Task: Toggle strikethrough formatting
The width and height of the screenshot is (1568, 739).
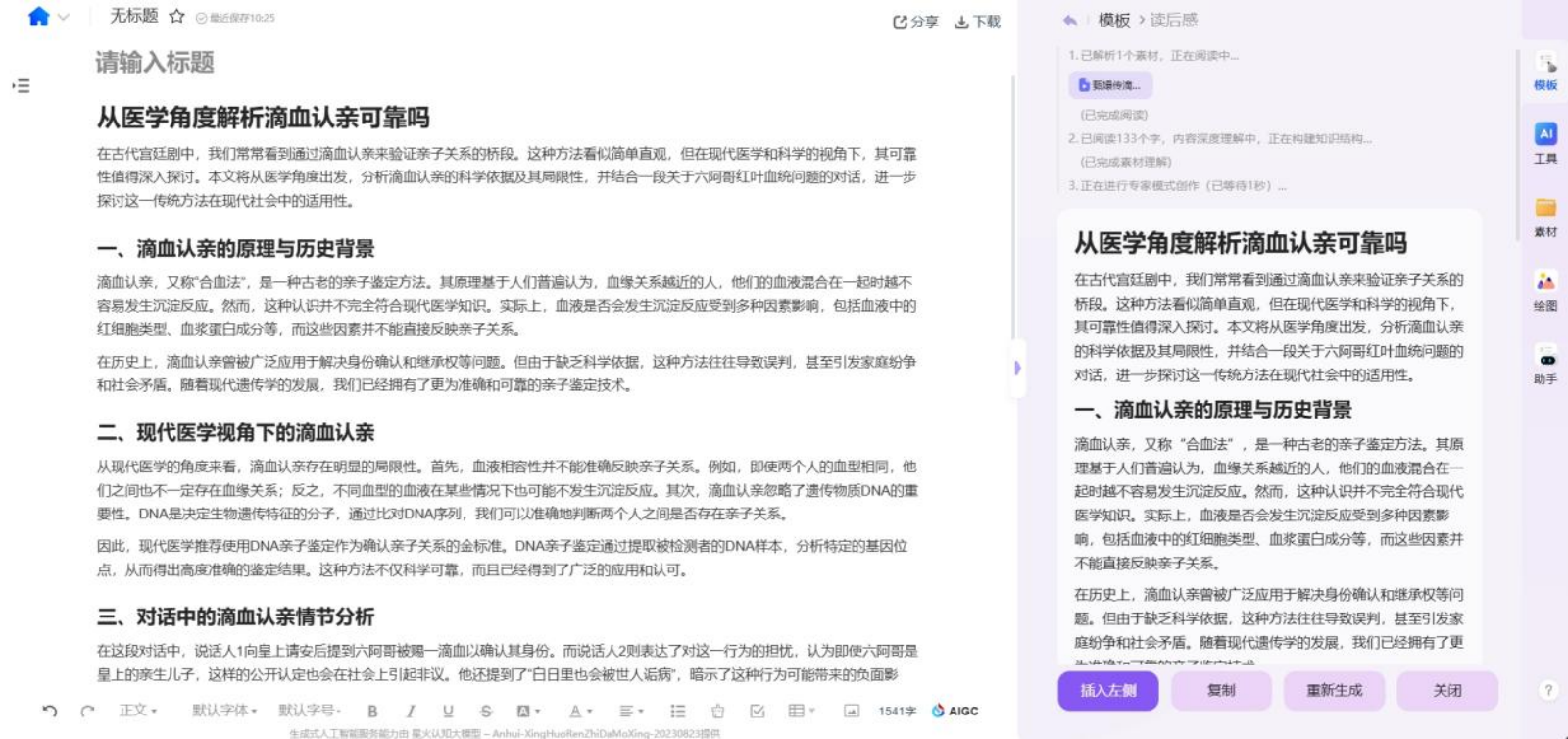Action: coord(486,712)
